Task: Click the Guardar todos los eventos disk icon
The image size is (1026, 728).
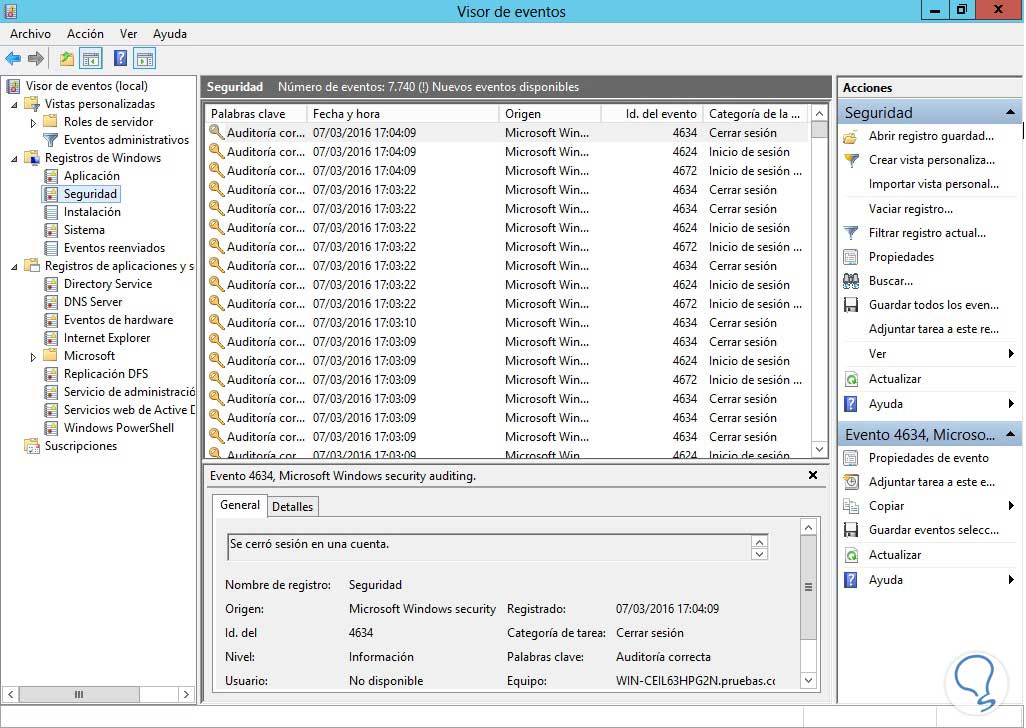Action: (851, 305)
